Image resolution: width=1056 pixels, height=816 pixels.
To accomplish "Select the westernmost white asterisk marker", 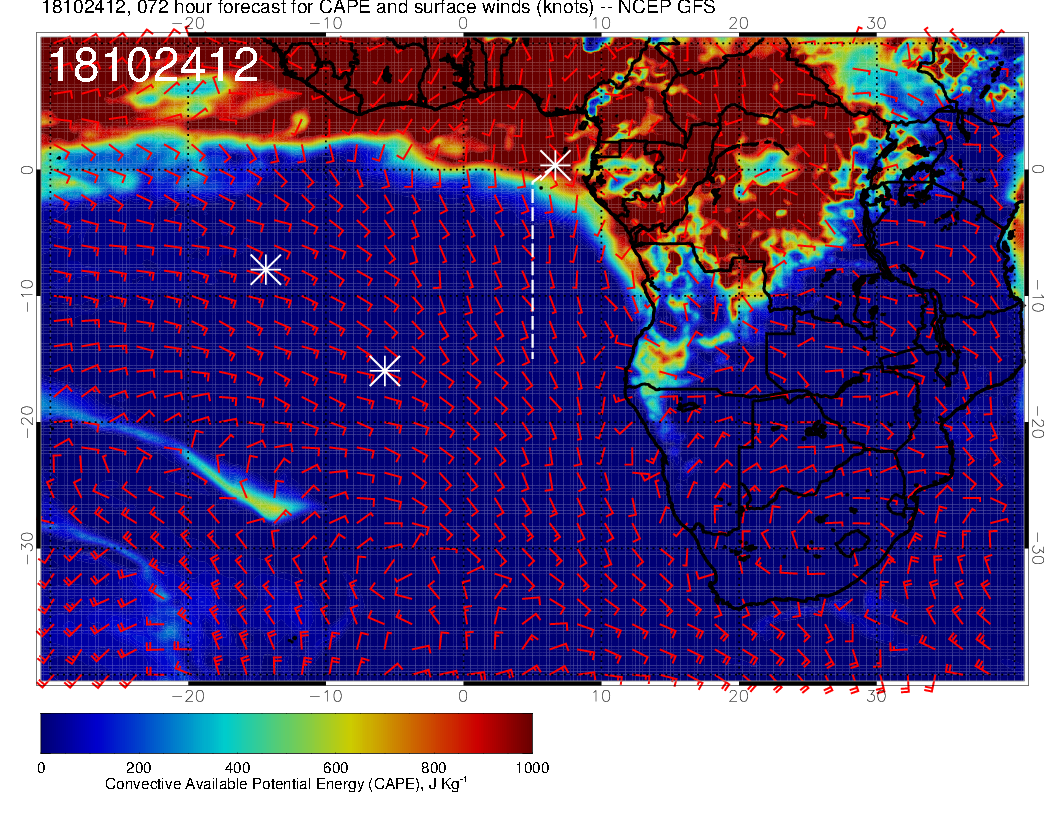I will 265,269.
